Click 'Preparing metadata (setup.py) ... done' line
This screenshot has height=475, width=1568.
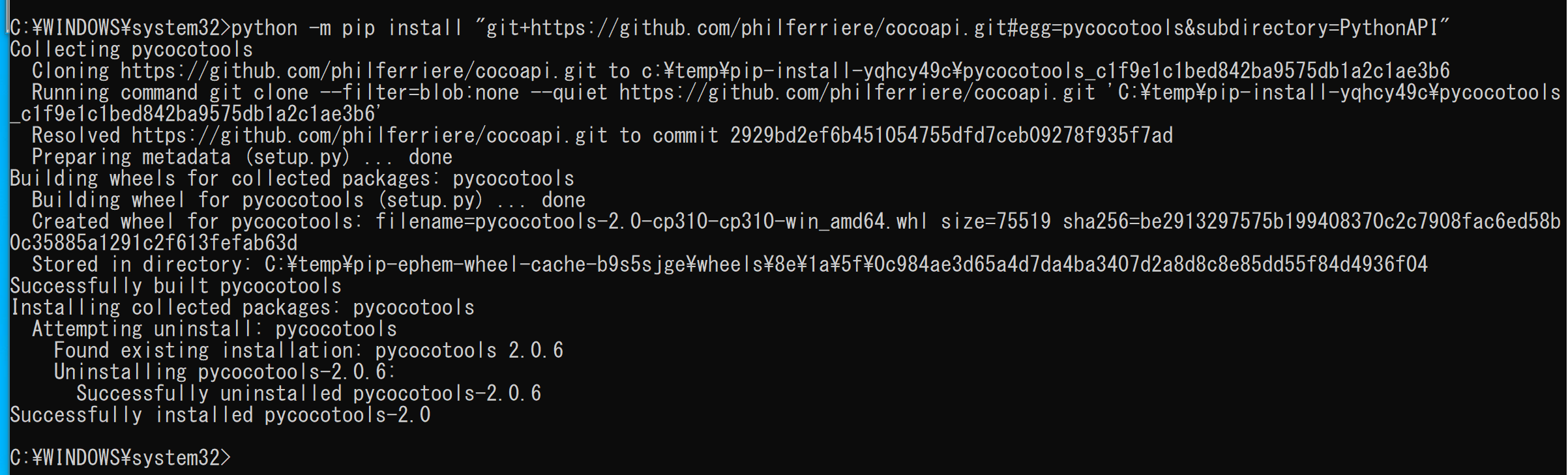[x=242, y=156]
